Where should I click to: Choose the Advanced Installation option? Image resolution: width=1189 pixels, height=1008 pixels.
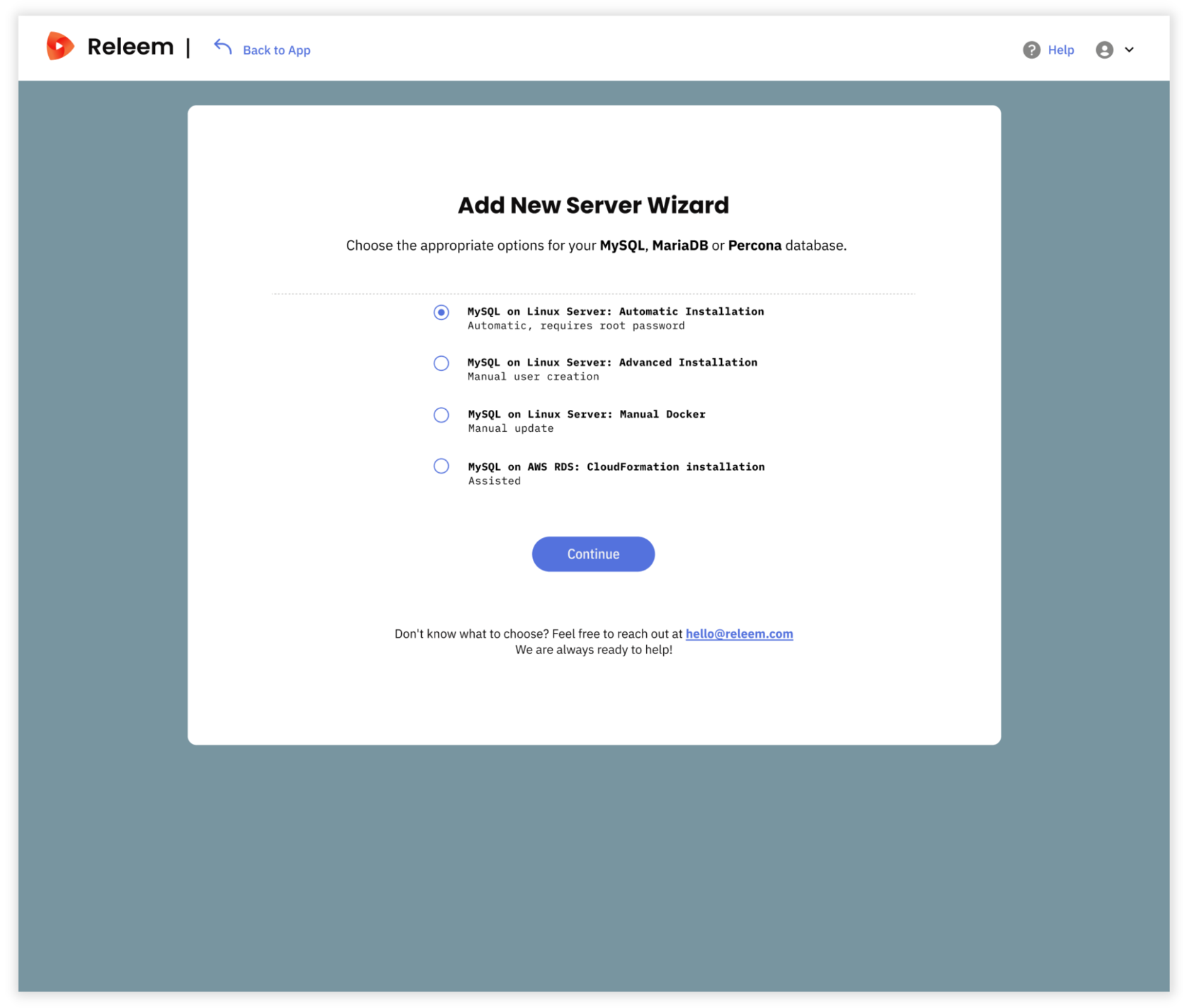click(441, 363)
